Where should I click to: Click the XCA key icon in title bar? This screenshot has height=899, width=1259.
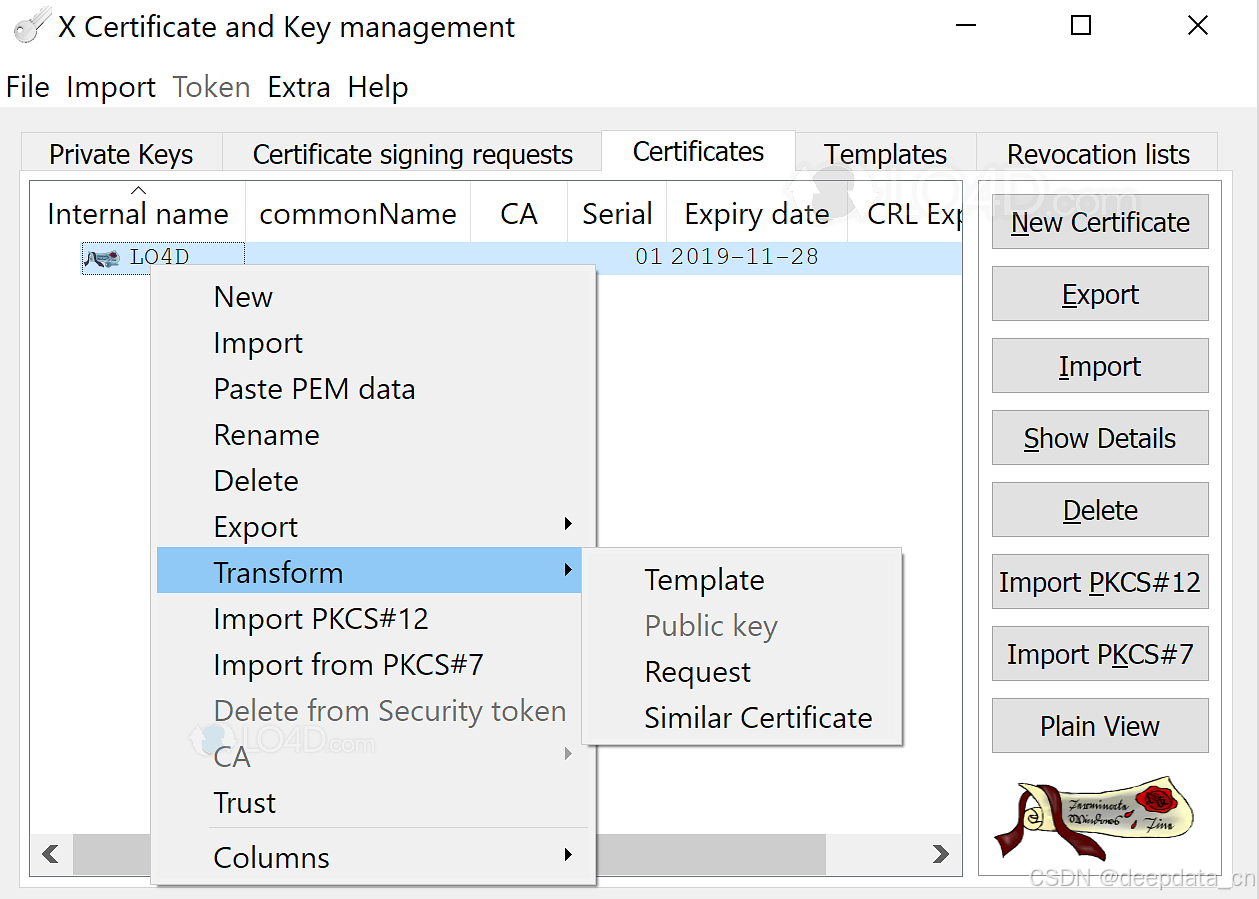30,26
